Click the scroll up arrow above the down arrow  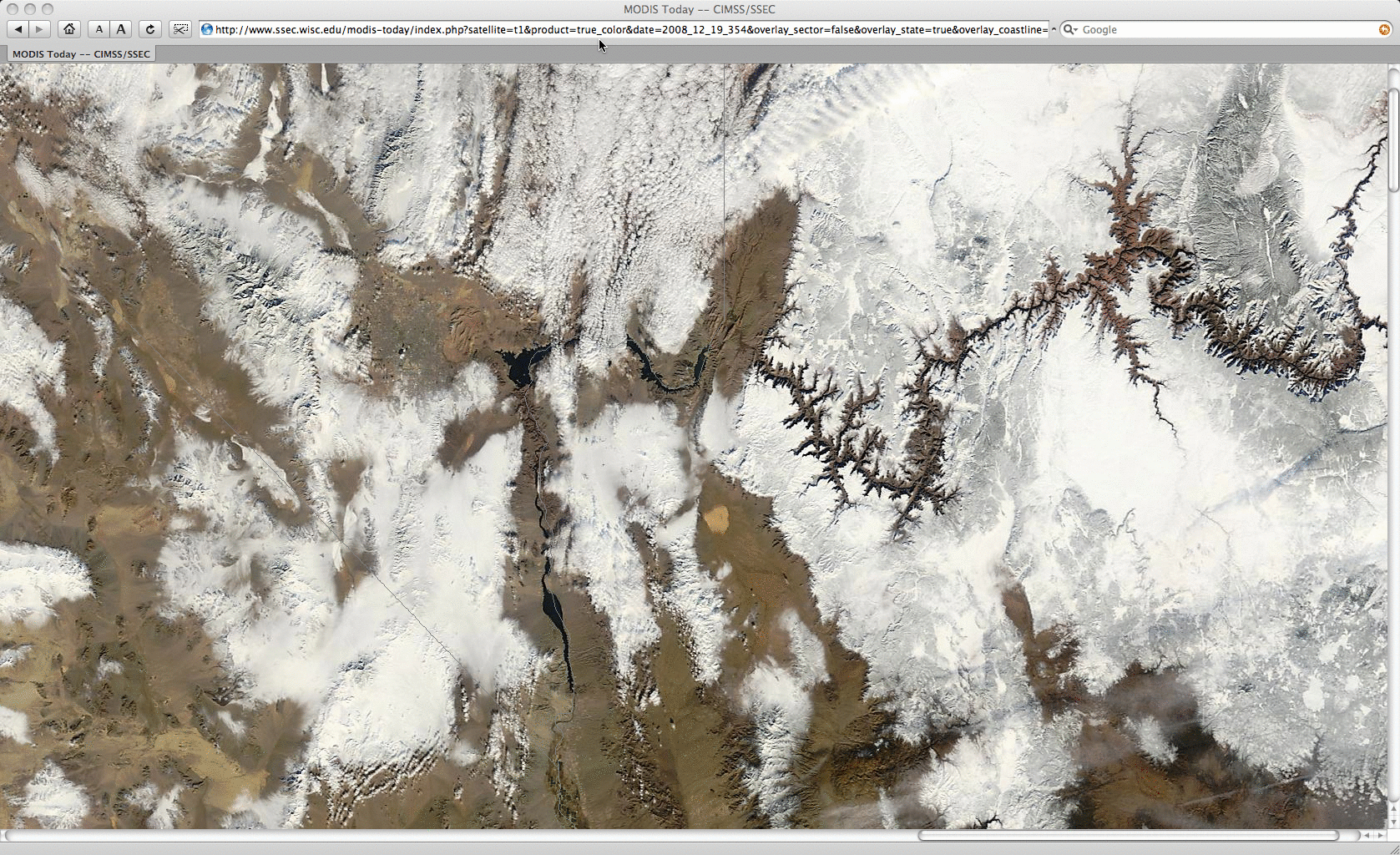coord(1393,809)
